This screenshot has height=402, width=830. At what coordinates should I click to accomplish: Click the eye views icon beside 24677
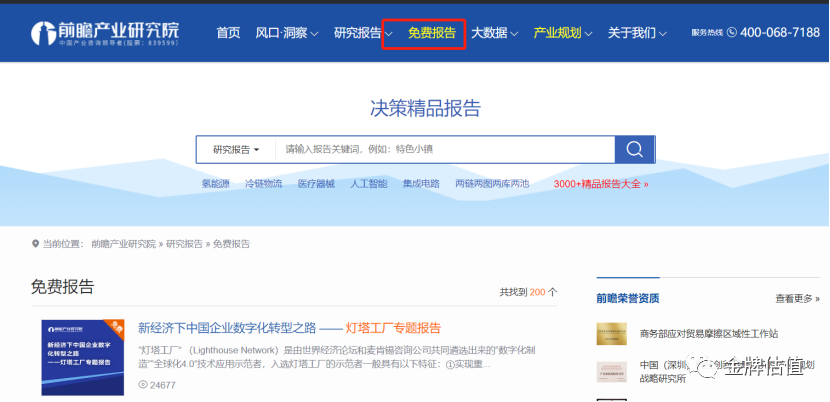click(142, 385)
